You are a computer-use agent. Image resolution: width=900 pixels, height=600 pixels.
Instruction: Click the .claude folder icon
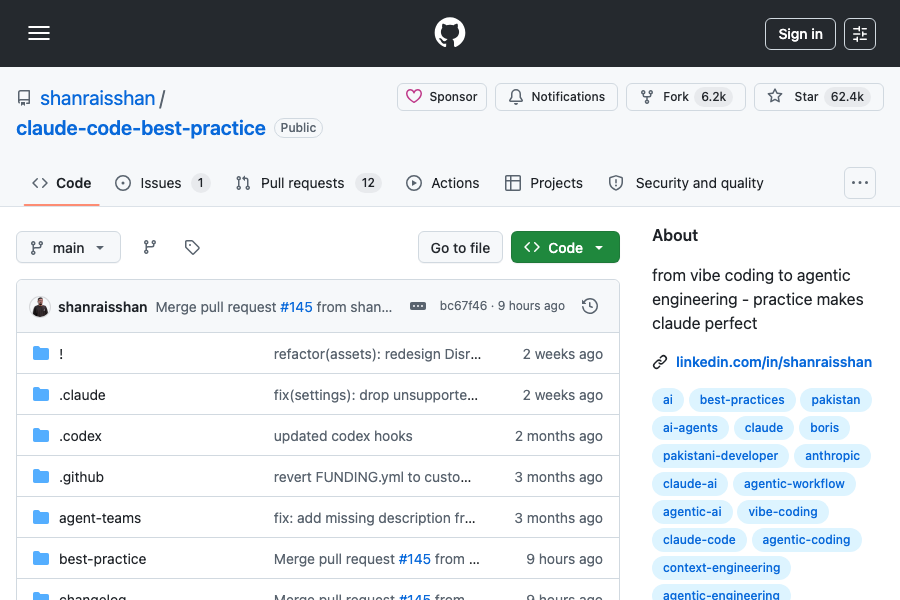click(x=41, y=394)
